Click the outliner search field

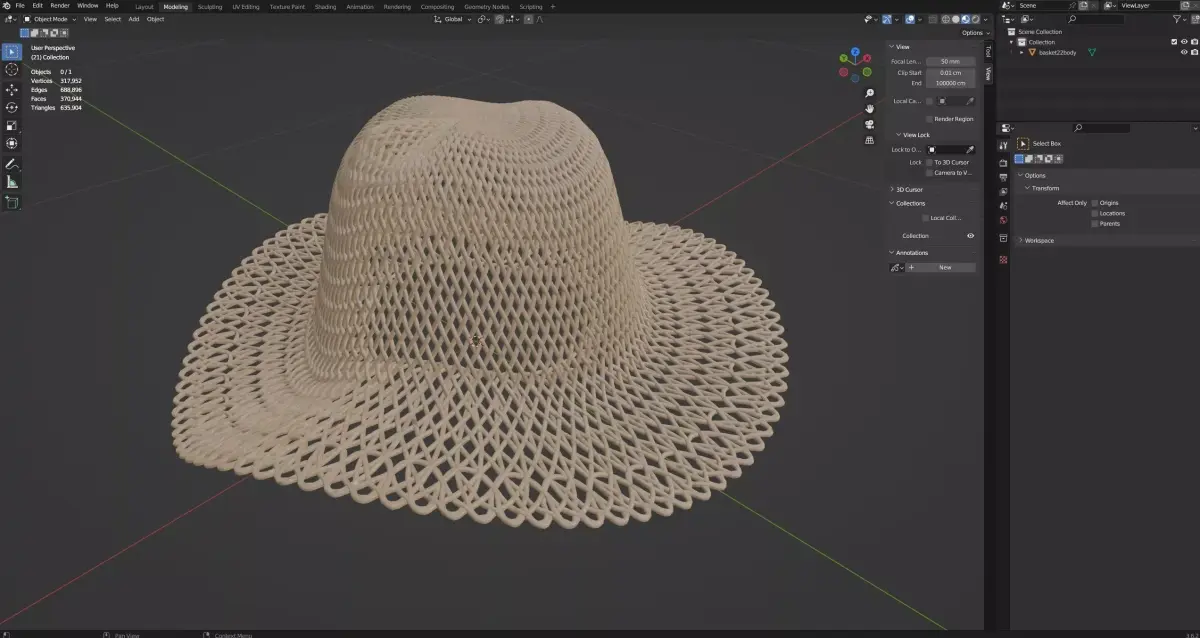tap(1100, 19)
